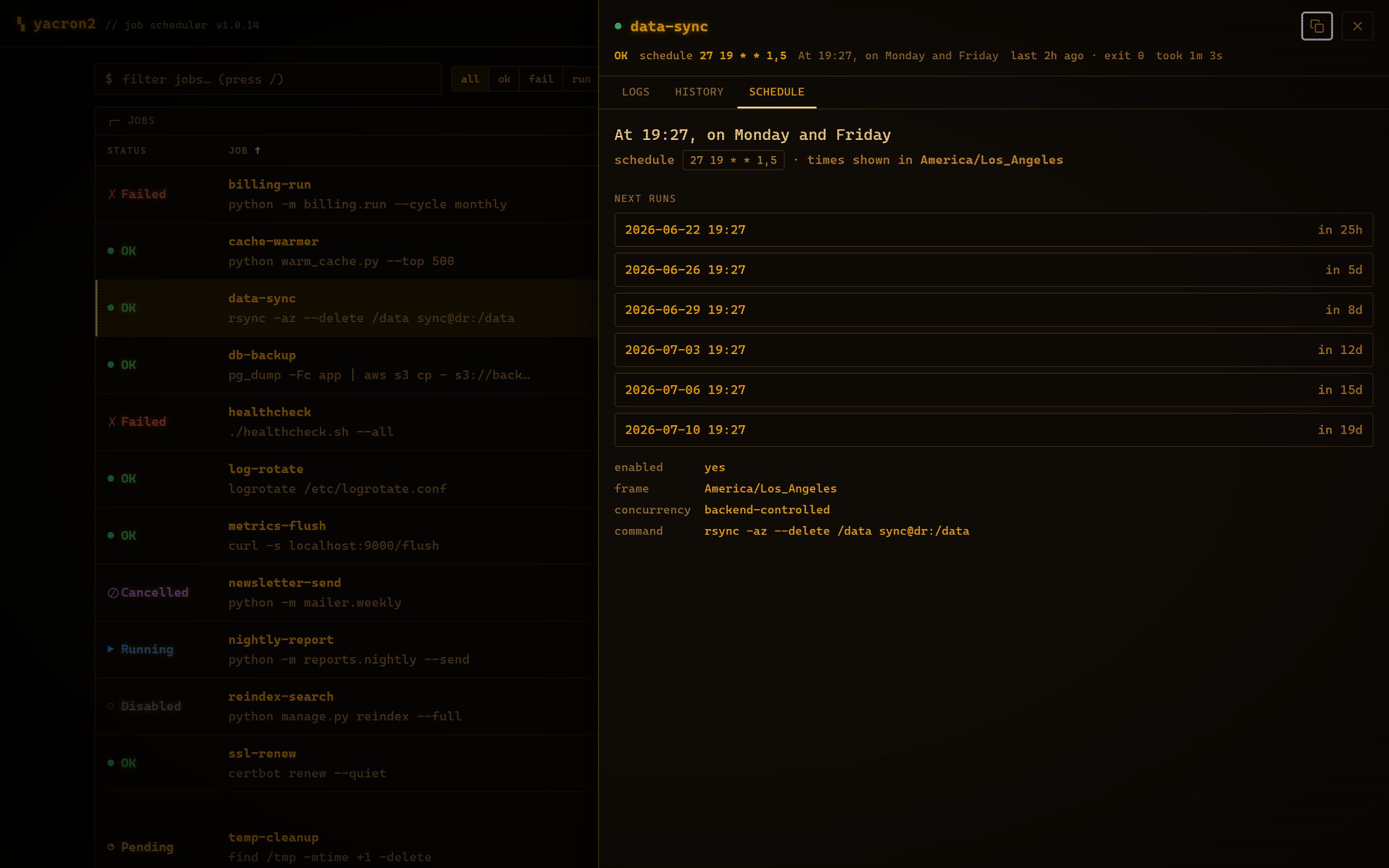Click Pending clock icon for temp-cleanup
This screenshot has height=868, width=1389.
tap(111, 847)
